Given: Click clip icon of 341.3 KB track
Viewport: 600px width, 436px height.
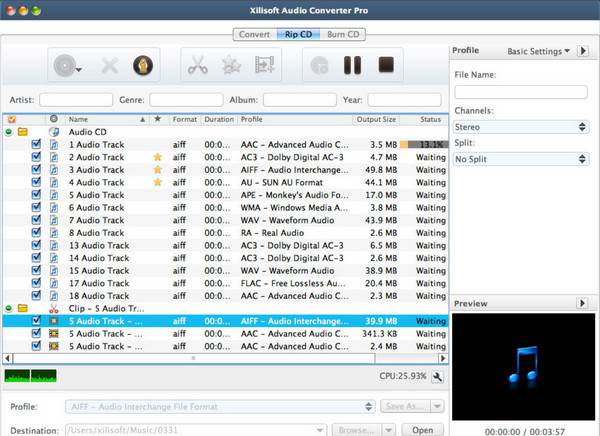Looking at the screenshot, I should click(x=54, y=334).
